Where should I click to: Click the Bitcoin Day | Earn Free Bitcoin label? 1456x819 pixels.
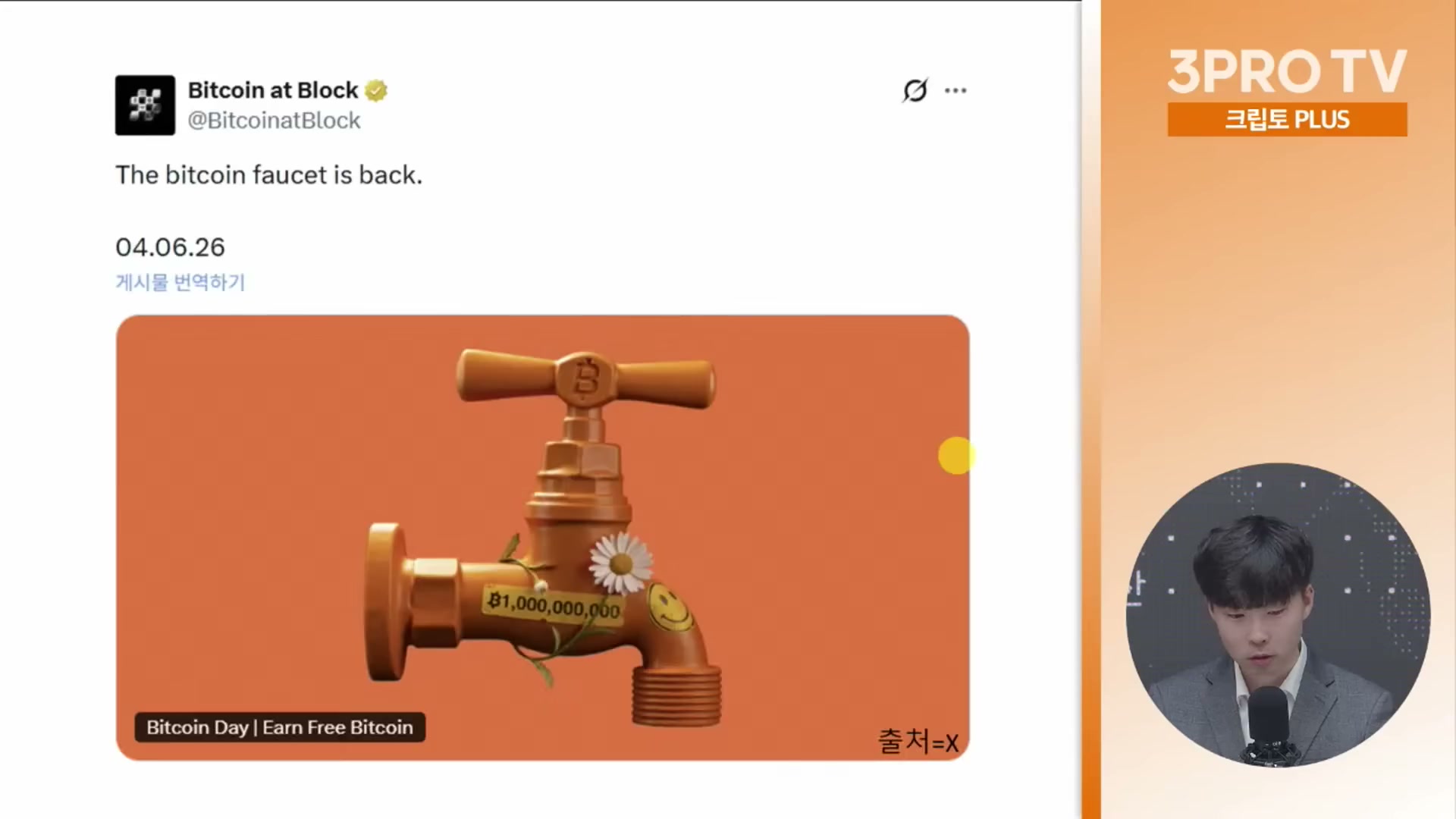280,727
